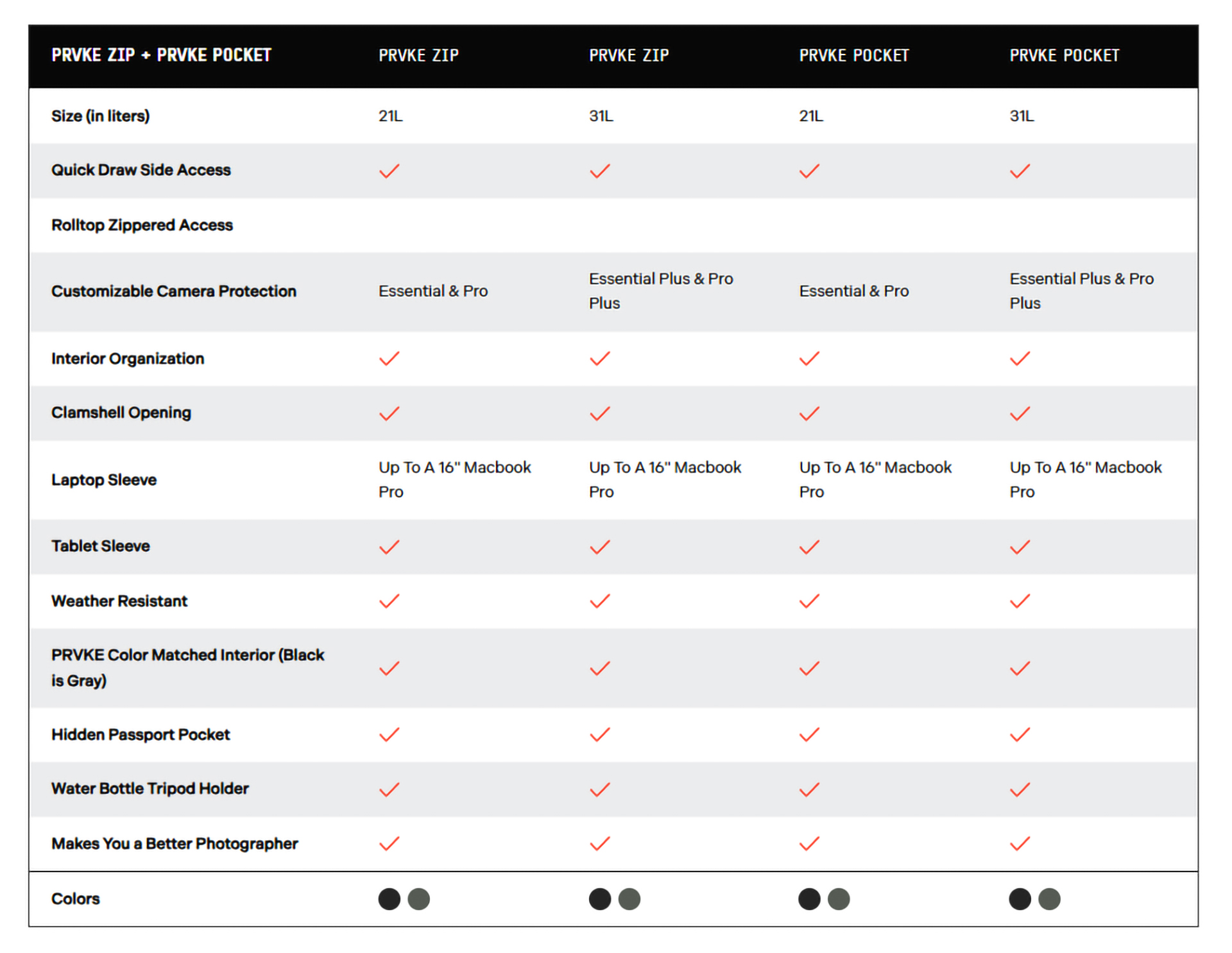The image size is (1232, 953).
Task: Click Quick Draw checkmark under 31L PRVKE Pocket
Action: pos(1020,171)
